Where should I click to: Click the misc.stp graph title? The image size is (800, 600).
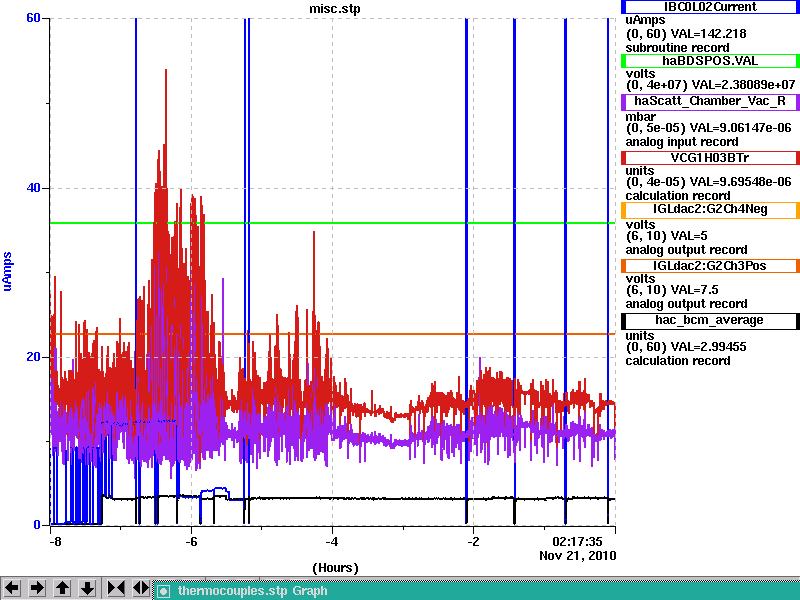click(334, 9)
